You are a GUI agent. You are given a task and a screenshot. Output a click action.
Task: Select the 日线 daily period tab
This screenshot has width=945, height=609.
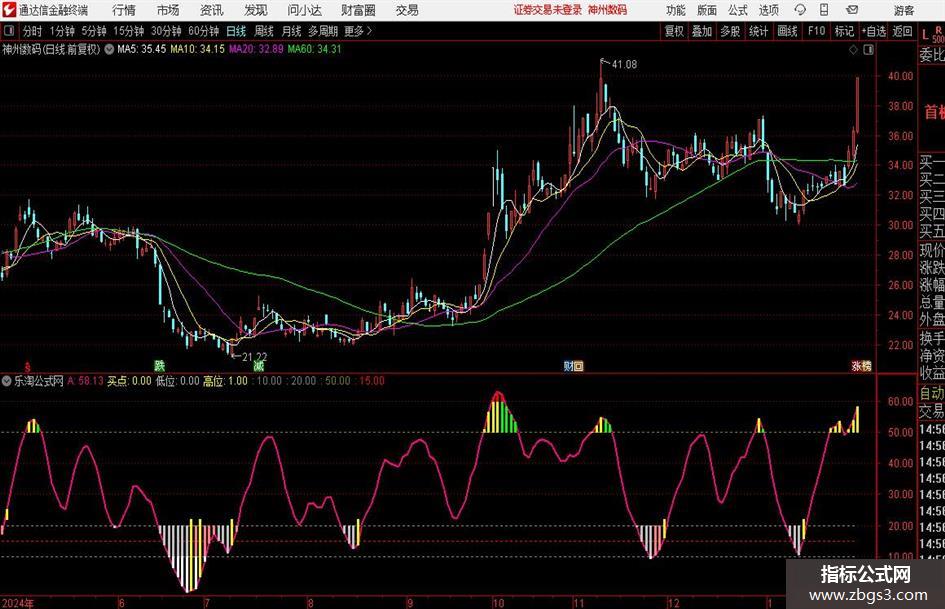point(236,31)
